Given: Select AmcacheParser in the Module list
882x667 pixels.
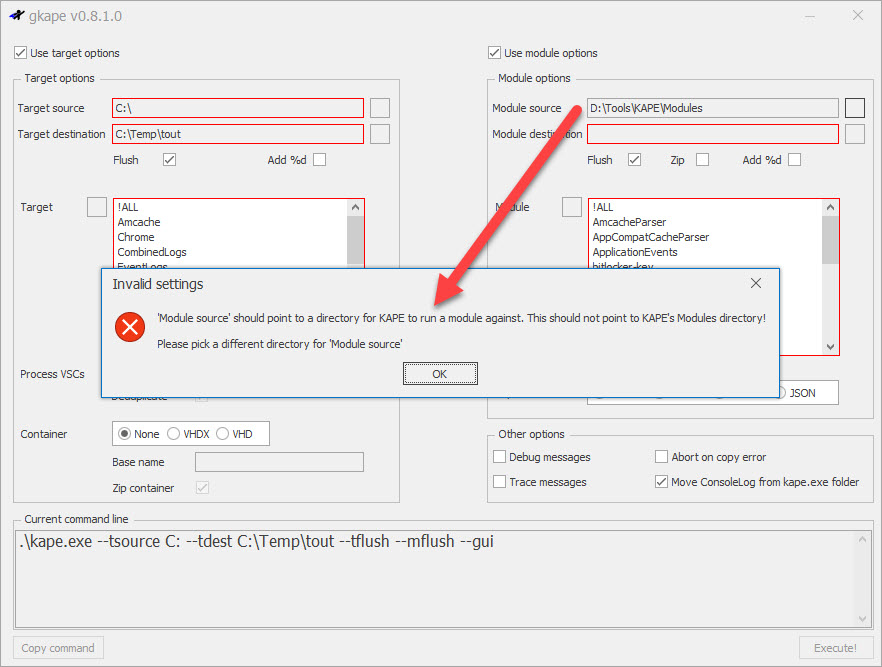Looking at the screenshot, I should (x=705, y=222).
